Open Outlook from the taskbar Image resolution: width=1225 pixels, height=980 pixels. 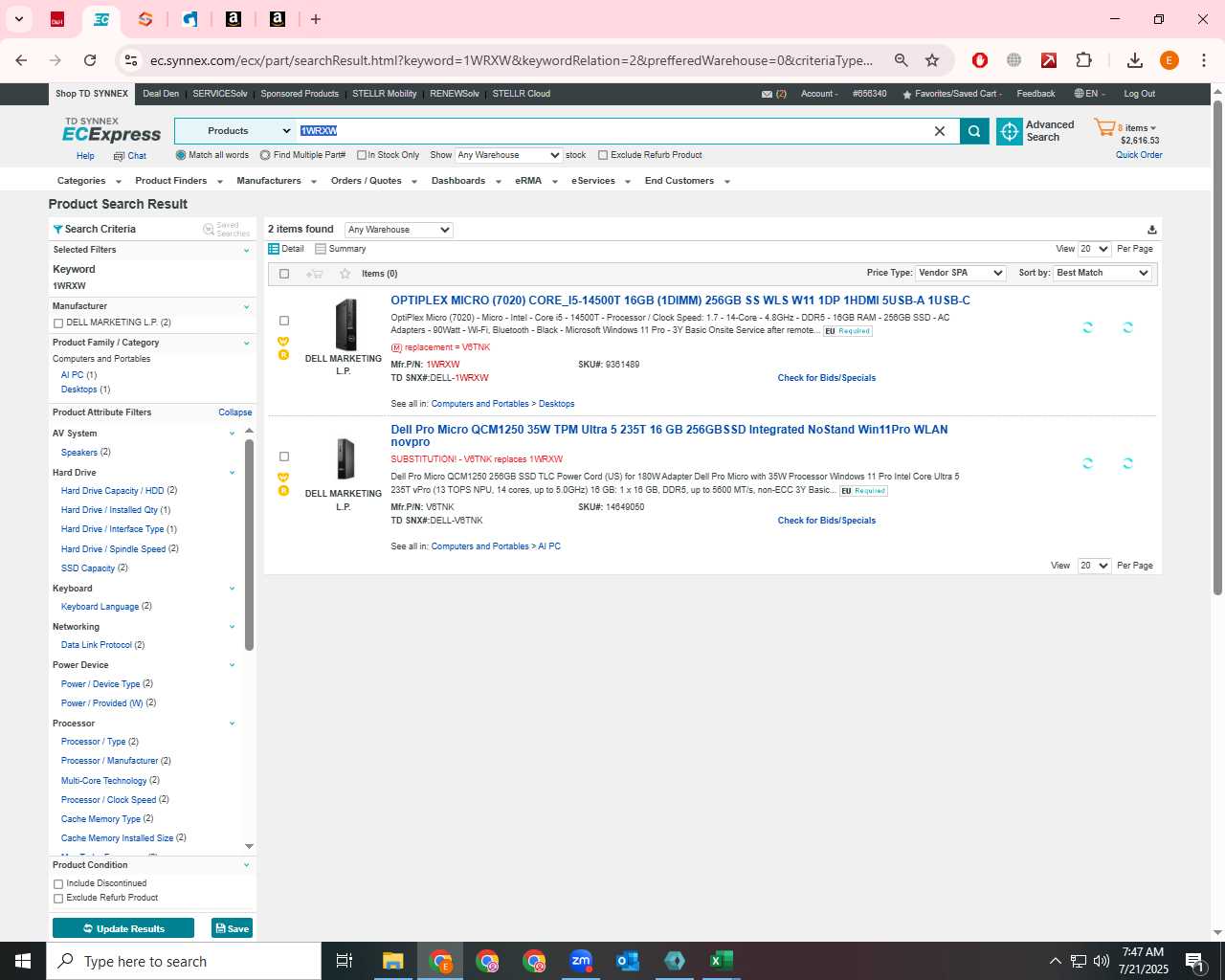[628, 961]
